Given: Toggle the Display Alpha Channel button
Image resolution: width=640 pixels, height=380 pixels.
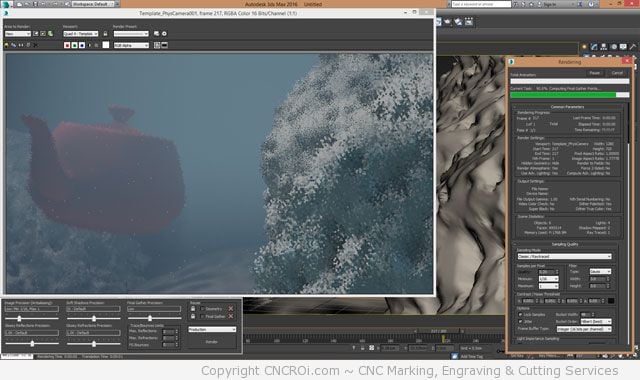Looking at the screenshot, I should [x=89, y=45].
